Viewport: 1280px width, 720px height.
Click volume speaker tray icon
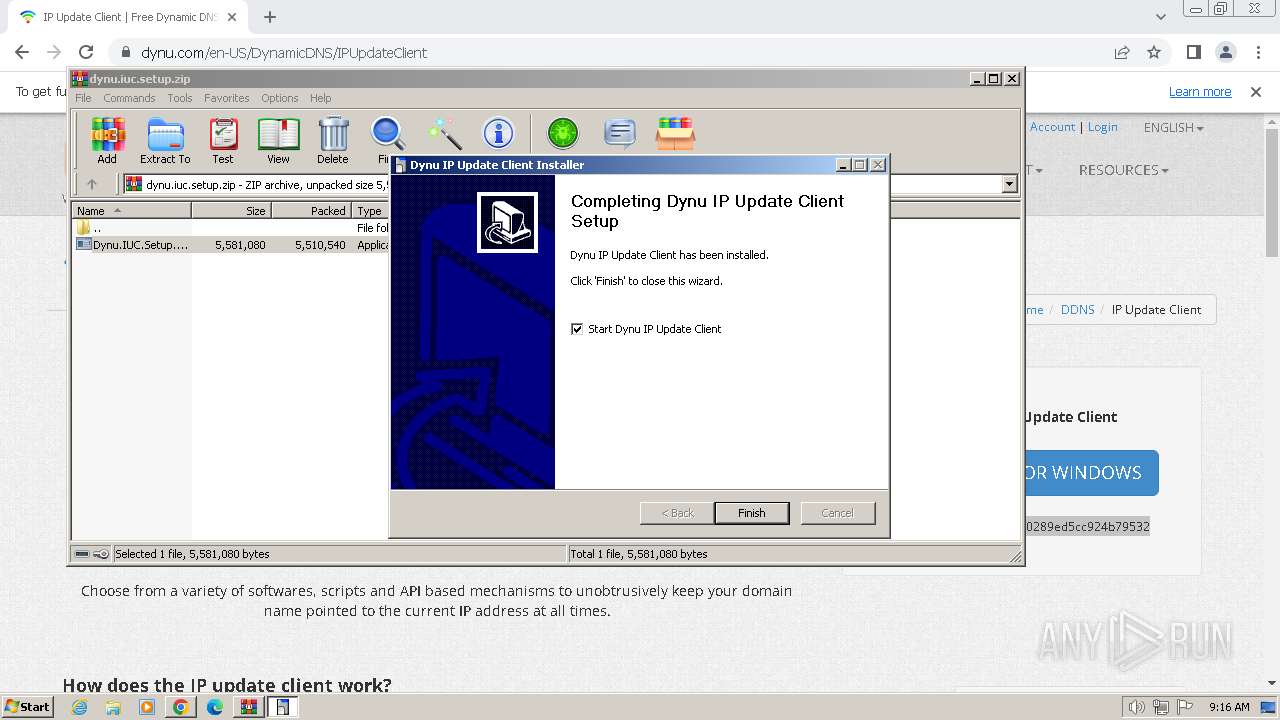(1136, 707)
